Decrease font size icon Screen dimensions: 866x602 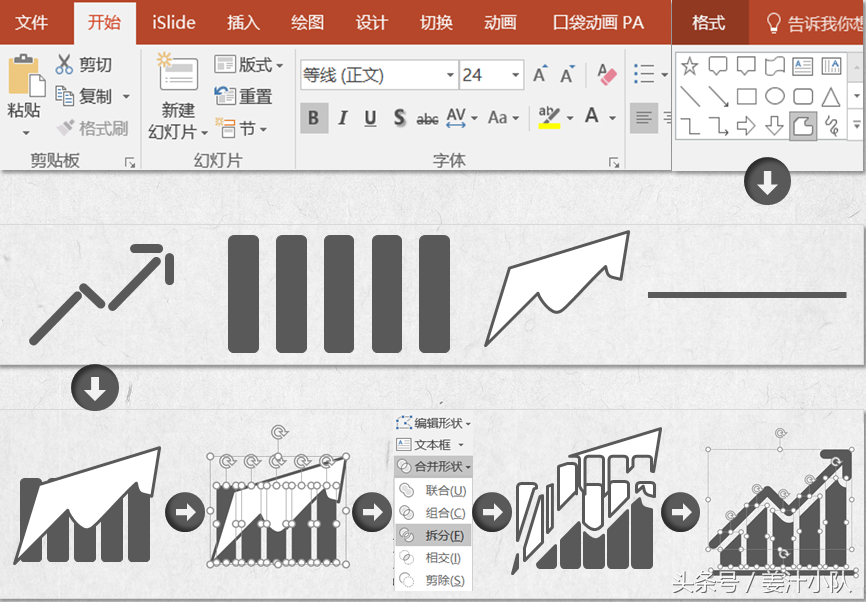tap(567, 74)
